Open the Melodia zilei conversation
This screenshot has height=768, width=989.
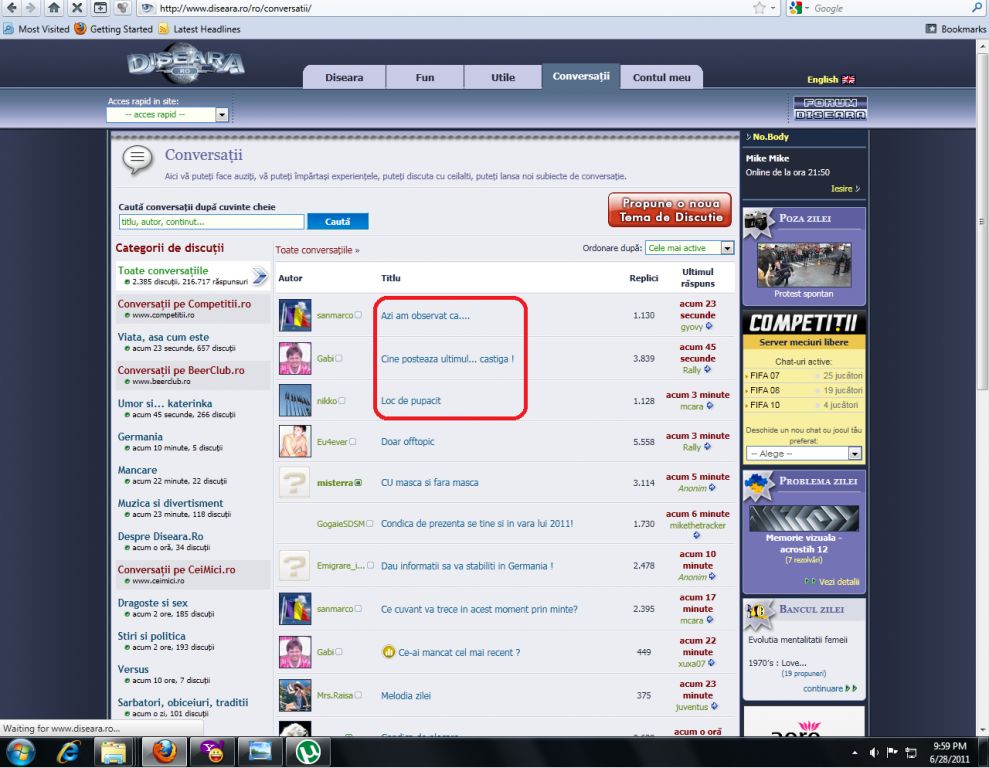point(406,695)
